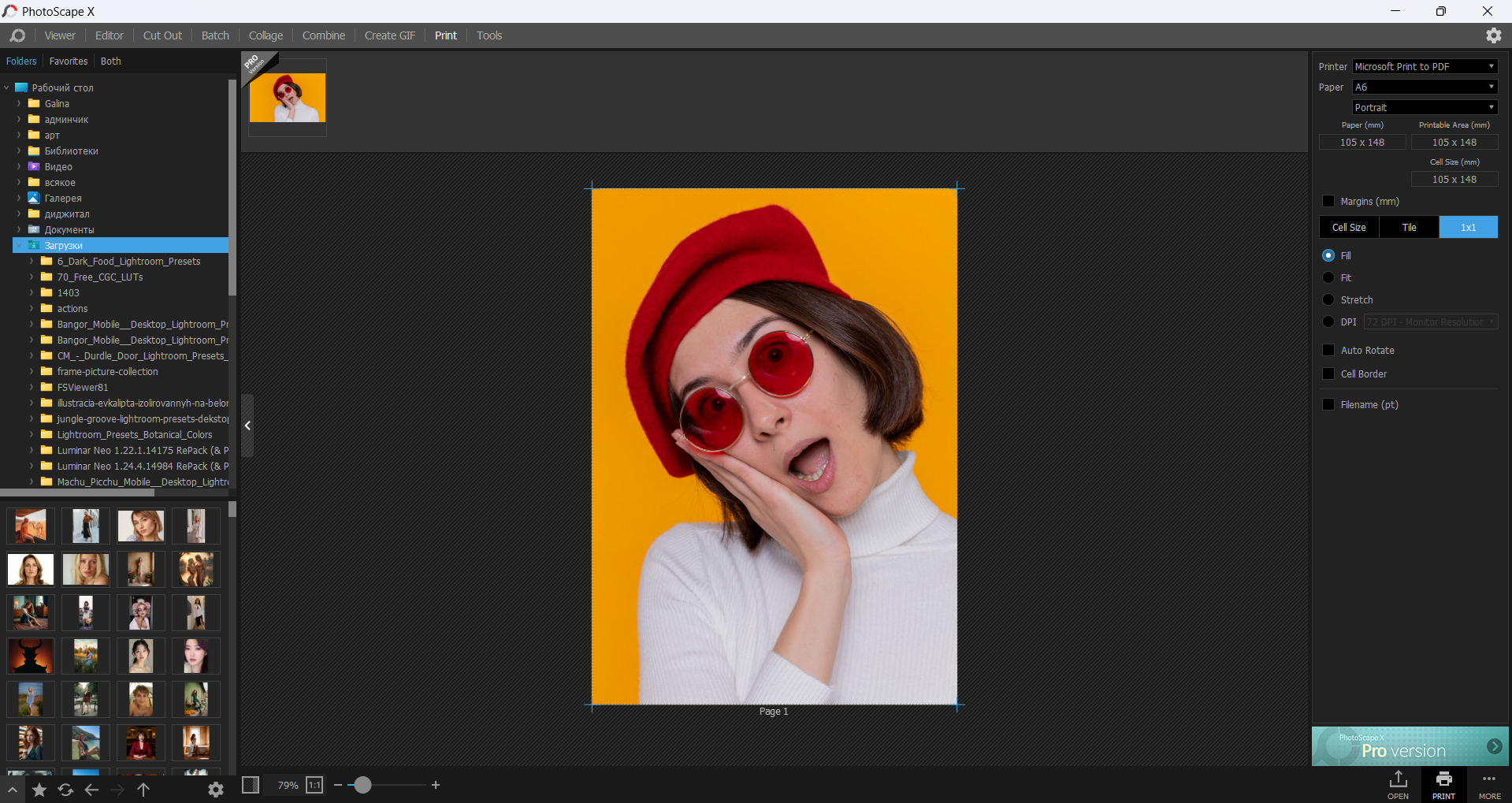1512x803 pixels.
Task: Refresh the folder using the refresh icon
Action: [65, 790]
